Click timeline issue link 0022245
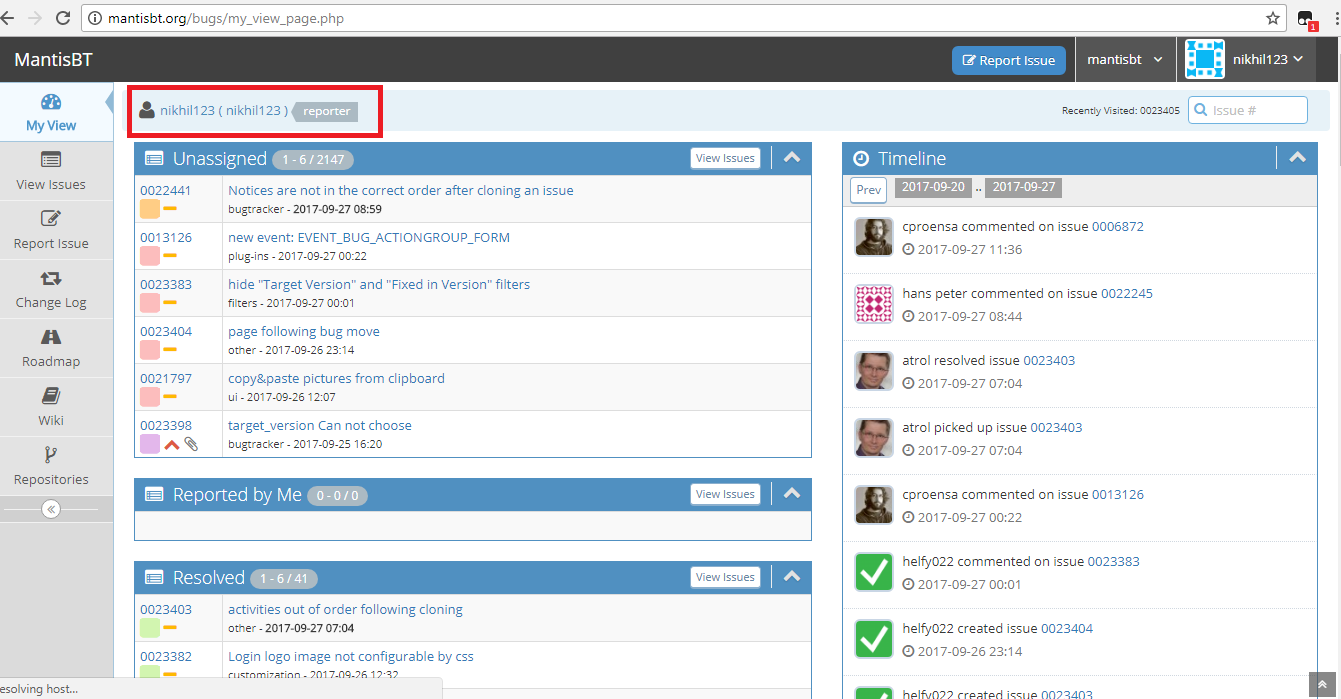The width and height of the screenshot is (1341, 699). (x=1127, y=293)
